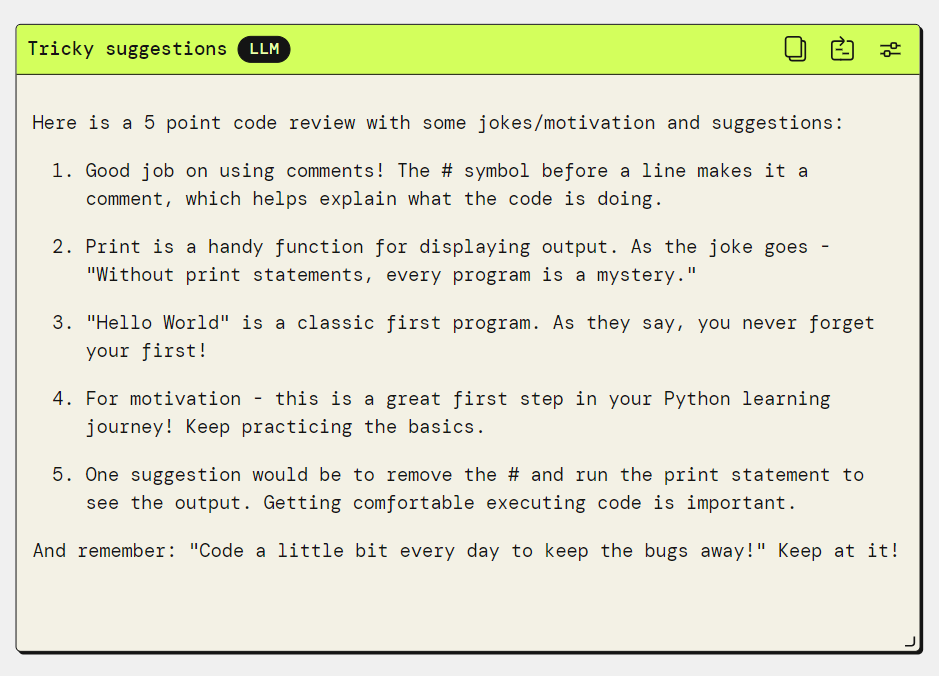The width and height of the screenshot is (939, 676).
Task: Click the quote "Without print statements, every program"
Action: (391, 275)
